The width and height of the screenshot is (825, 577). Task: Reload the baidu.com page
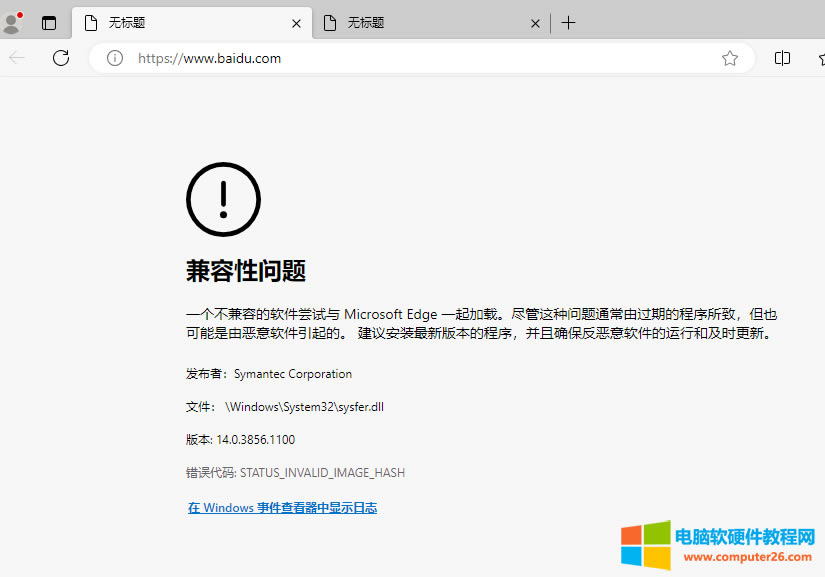coord(60,58)
